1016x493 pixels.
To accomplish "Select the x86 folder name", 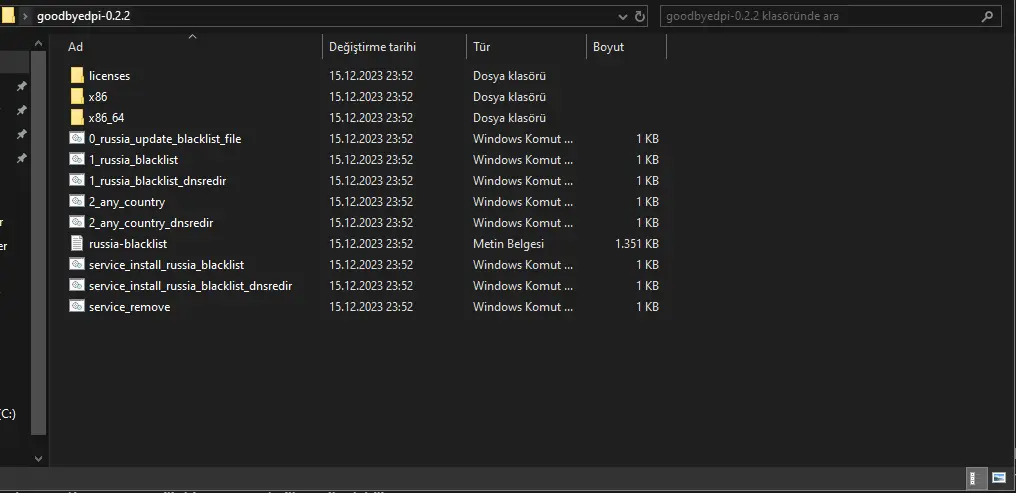I will 98,97.
